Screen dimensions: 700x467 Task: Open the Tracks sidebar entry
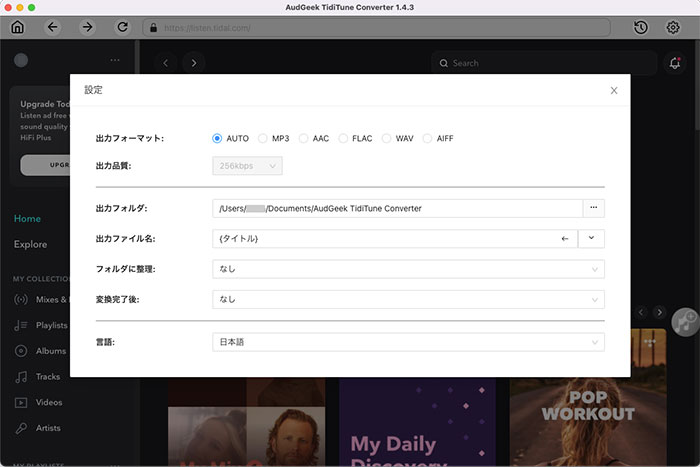pyautogui.click(x=48, y=377)
